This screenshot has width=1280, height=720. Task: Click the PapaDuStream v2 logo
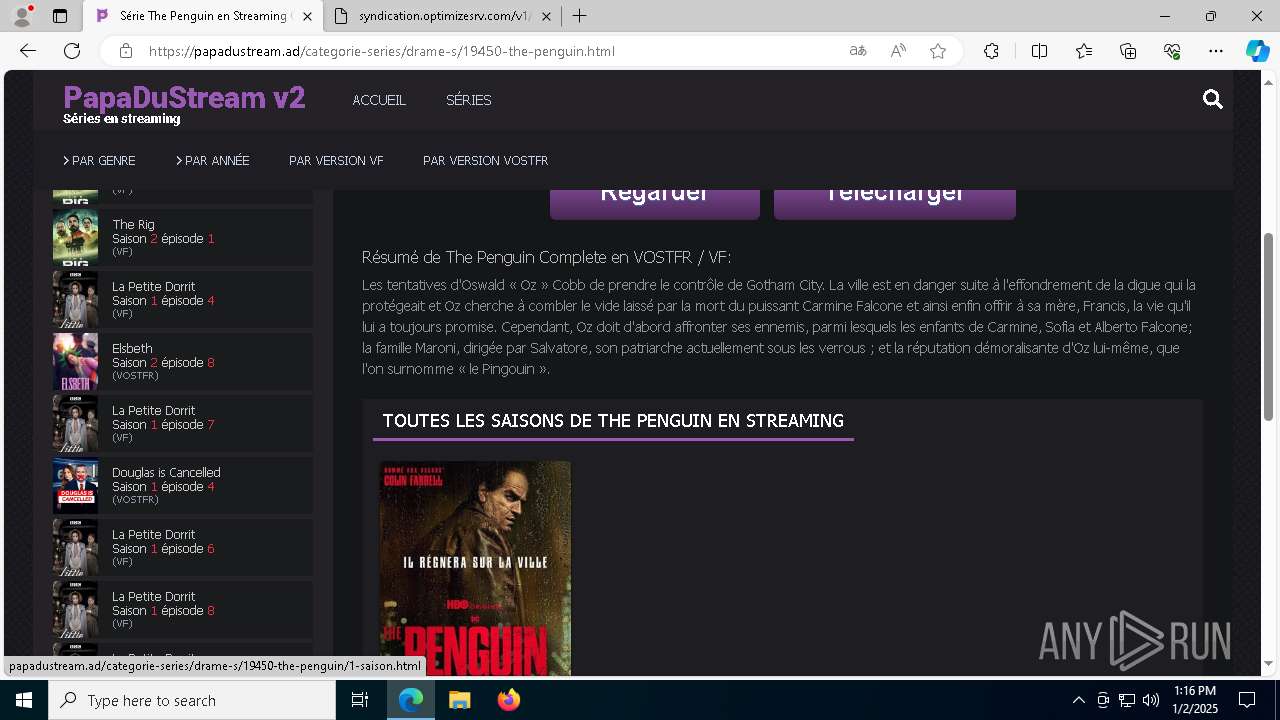point(184,98)
